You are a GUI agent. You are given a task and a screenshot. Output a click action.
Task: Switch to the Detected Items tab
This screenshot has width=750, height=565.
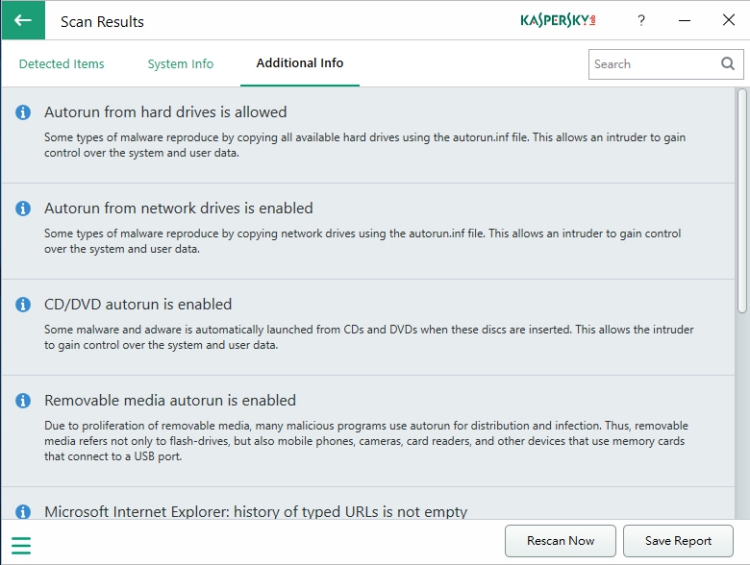click(x=61, y=64)
